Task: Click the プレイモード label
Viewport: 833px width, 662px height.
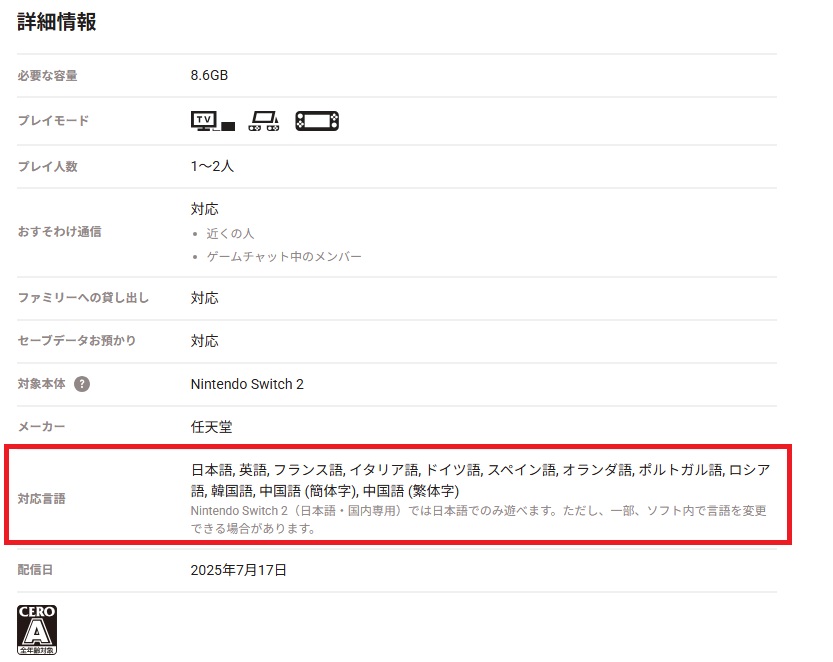Action: (53, 121)
